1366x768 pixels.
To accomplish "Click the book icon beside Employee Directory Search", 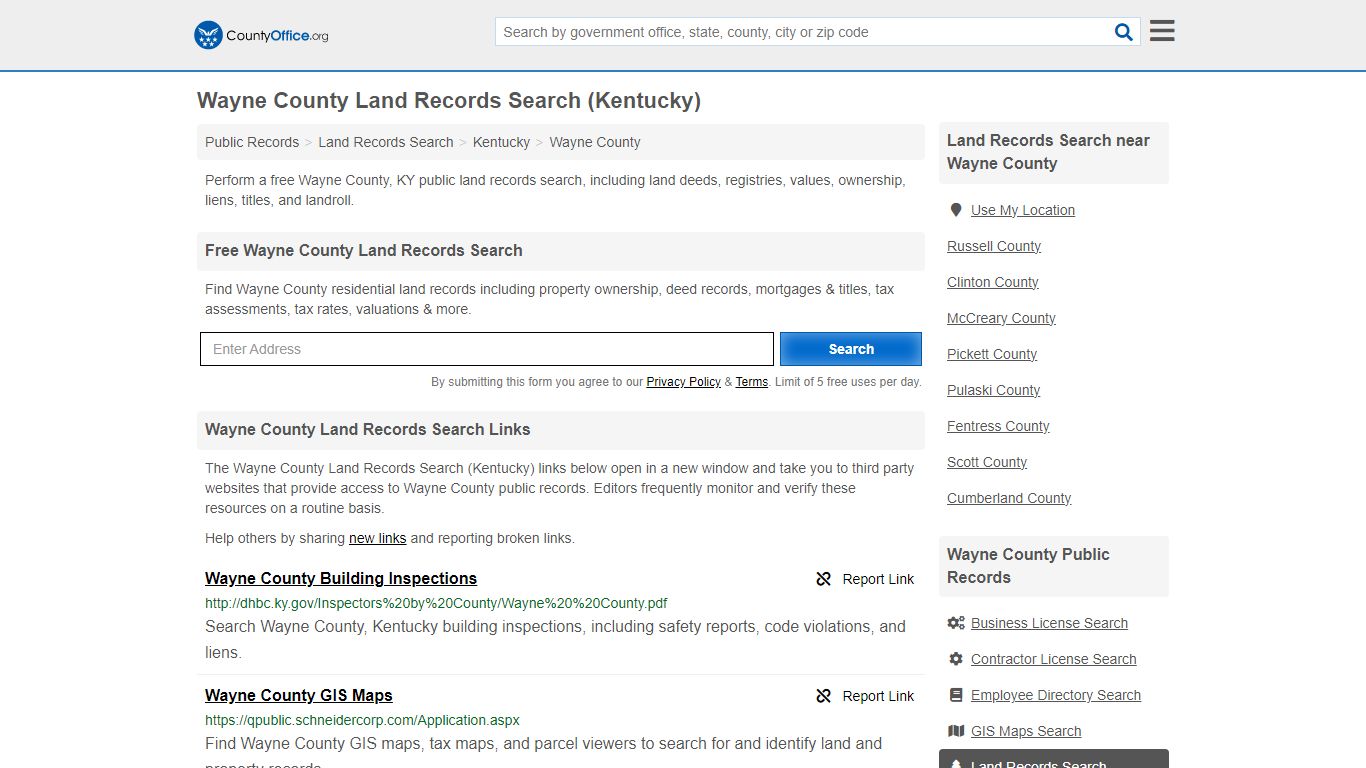I will [x=956, y=695].
